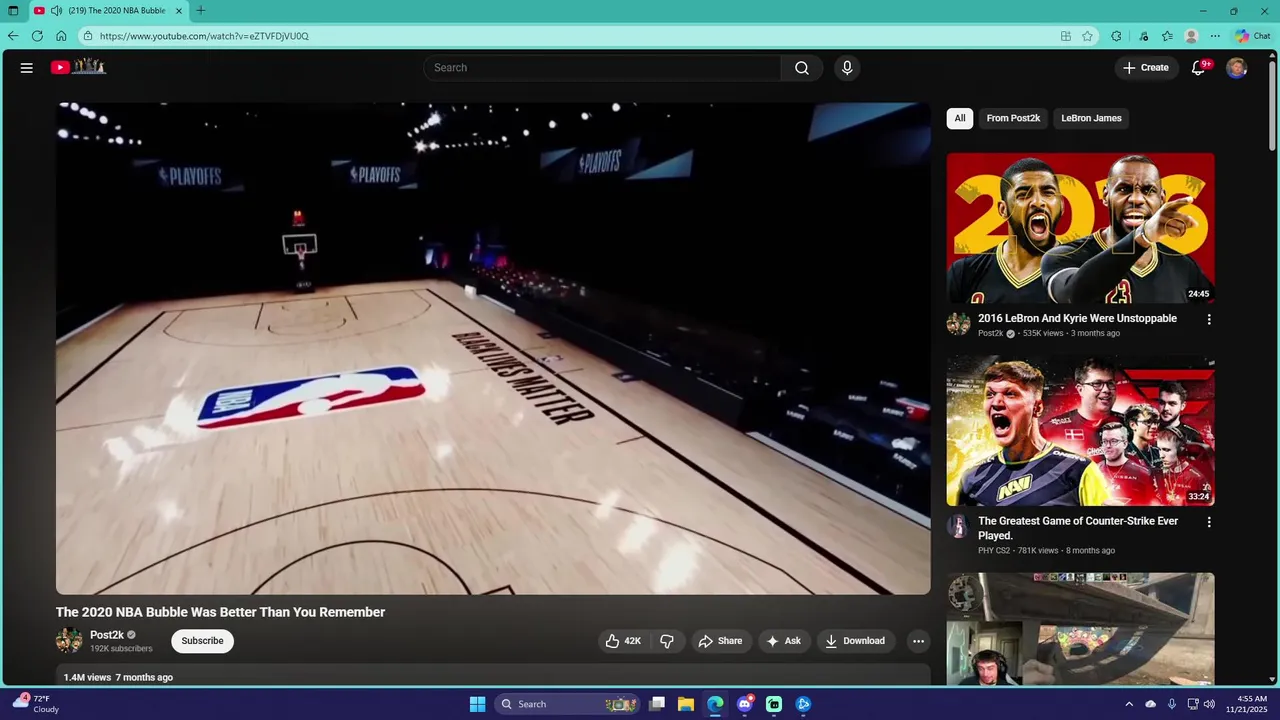The width and height of the screenshot is (1280, 720).
Task: Open the Edge tab actions menu
Action: (13, 11)
